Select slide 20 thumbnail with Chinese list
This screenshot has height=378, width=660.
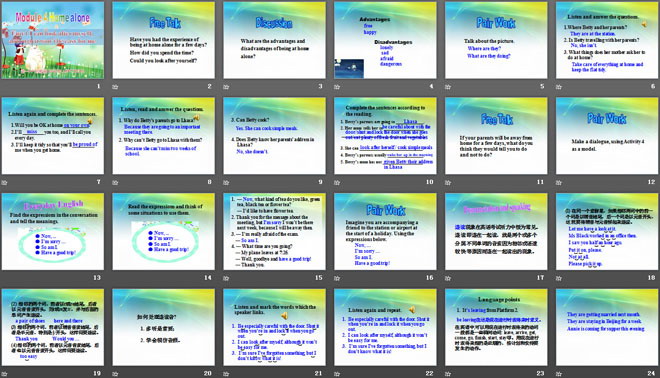(x=163, y=327)
